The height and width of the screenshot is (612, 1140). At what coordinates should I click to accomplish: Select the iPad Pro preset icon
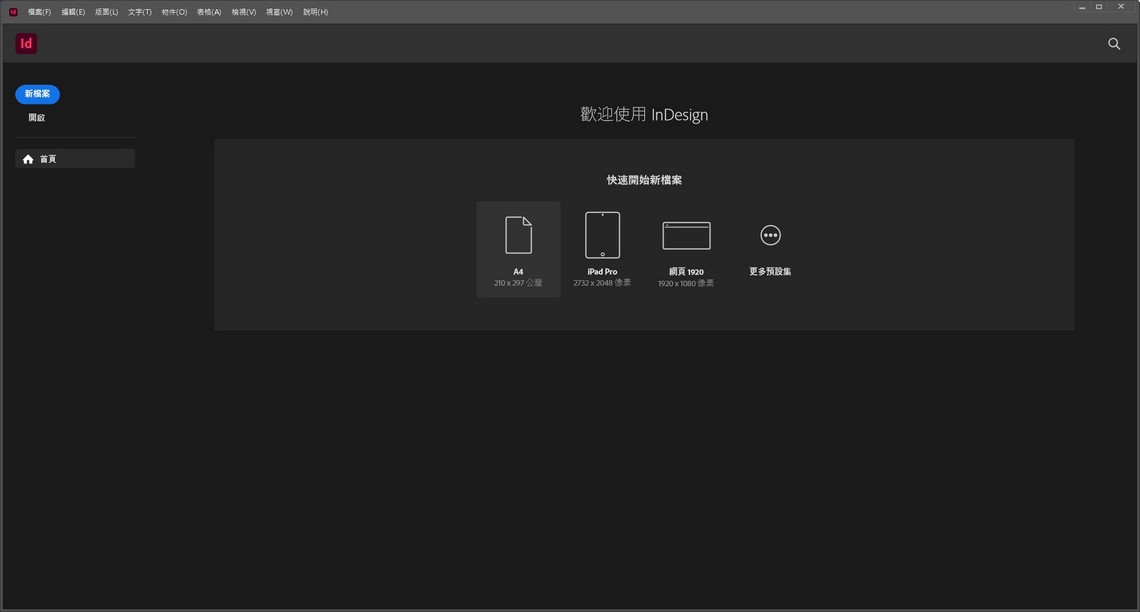(602, 234)
